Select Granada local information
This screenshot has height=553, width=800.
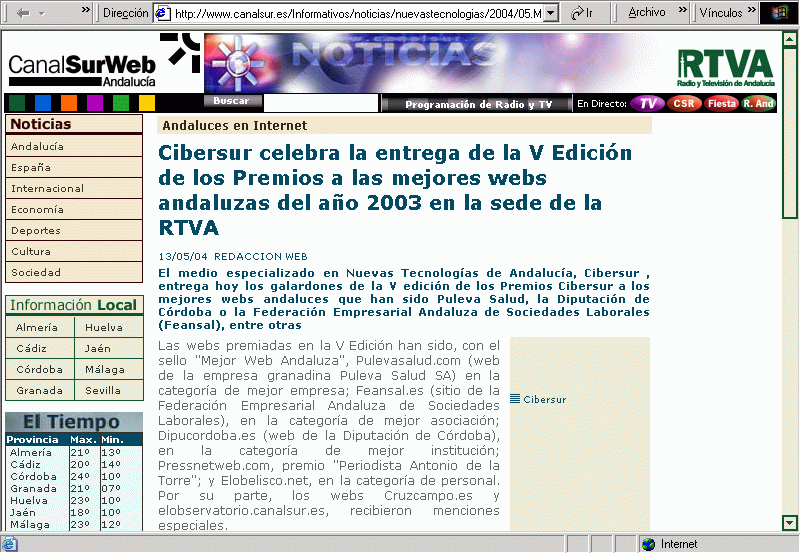tap(40, 390)
